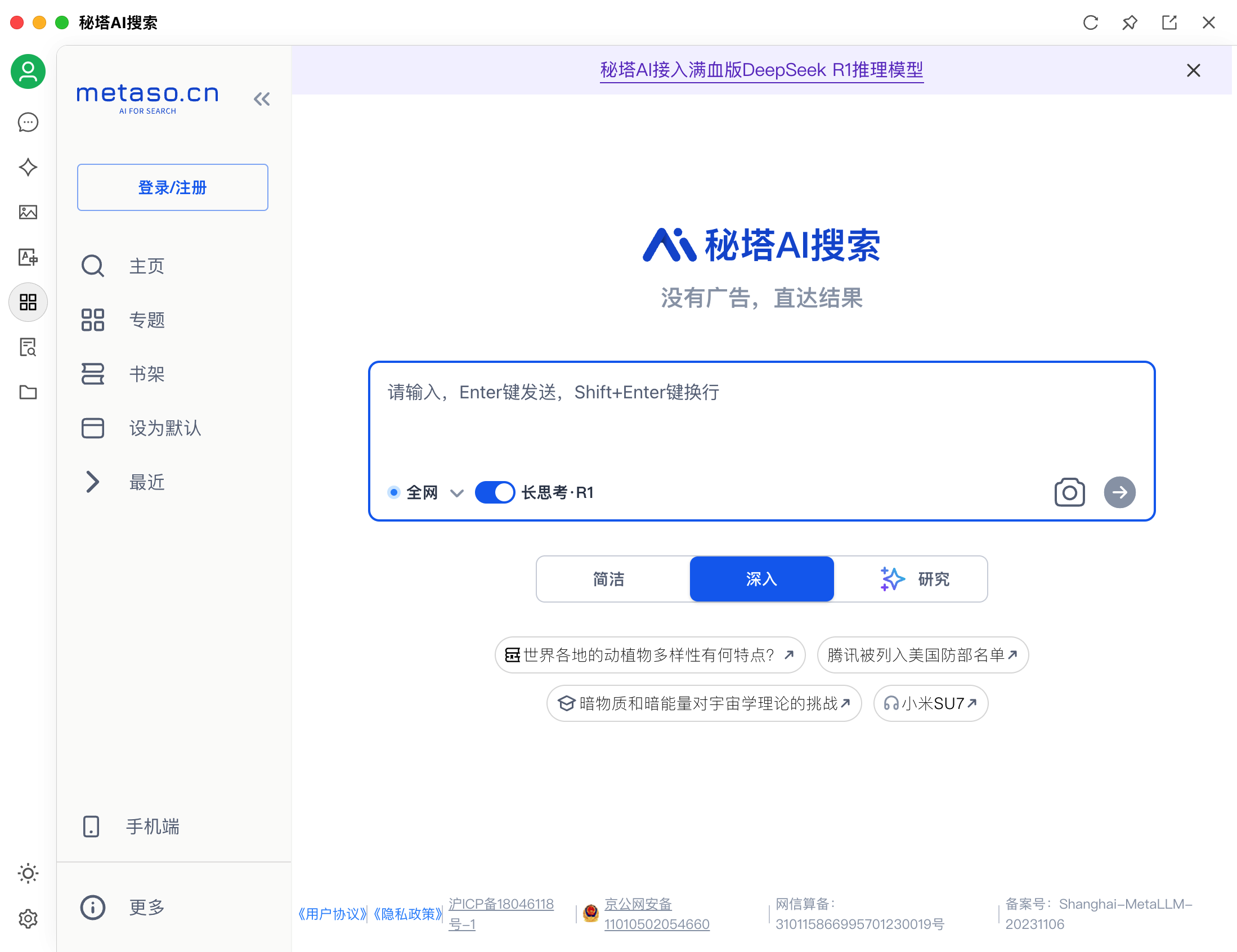Open the image icon in left rail
Screen dimensions: 1237x952
coord(28,212)
